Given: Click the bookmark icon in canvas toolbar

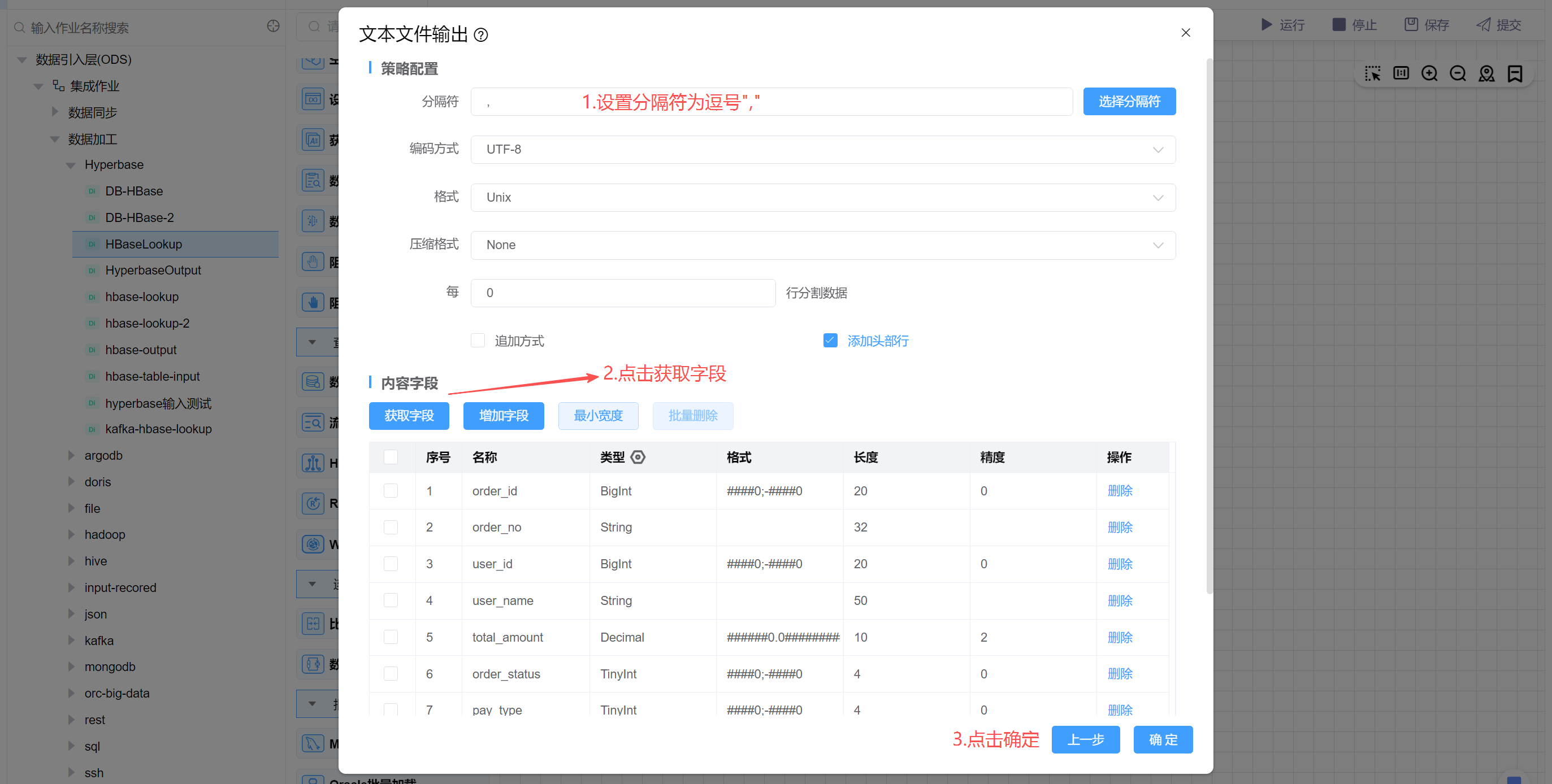Looking at the screenshot, I should 1515,73.
